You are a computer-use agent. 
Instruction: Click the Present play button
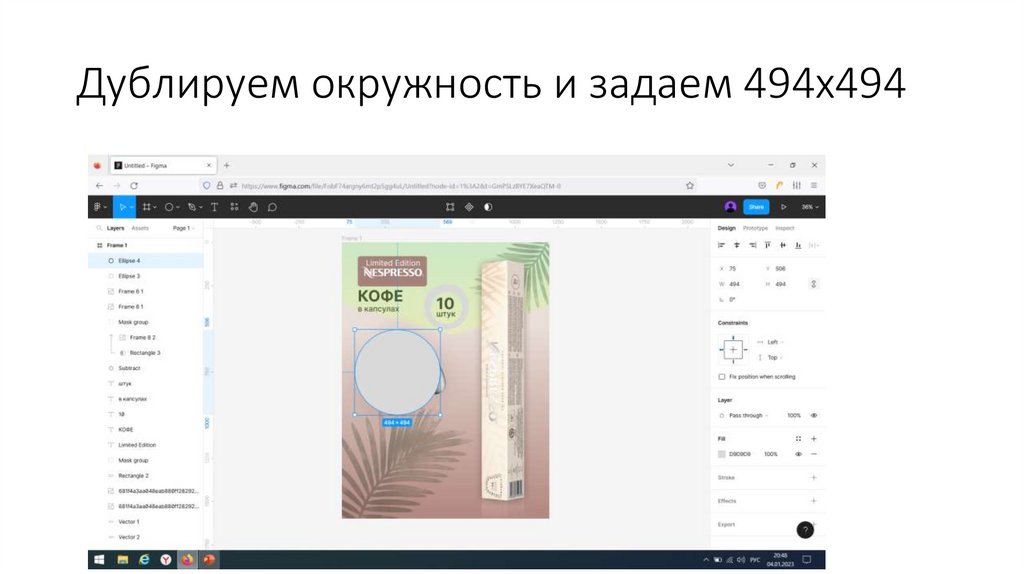tap(783, 207)
